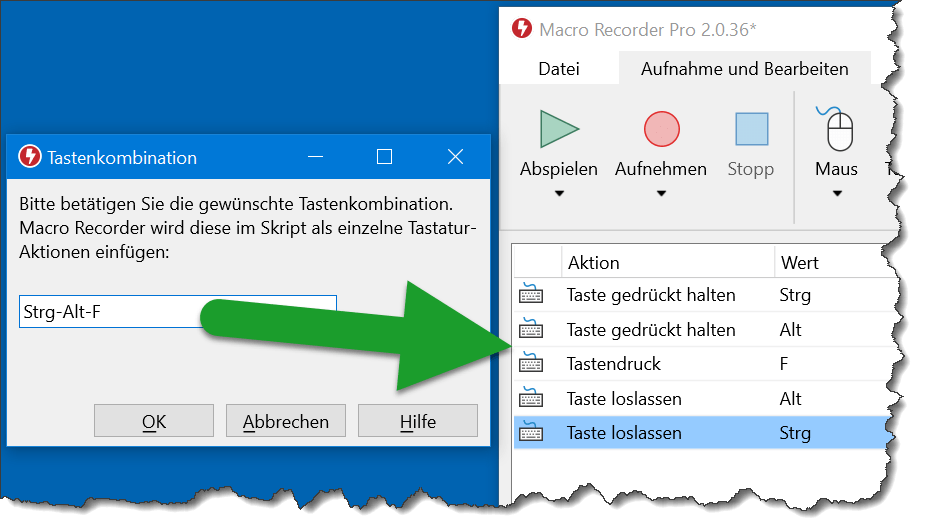Confirm with the OK button
Viewport: 927px width, 532px height.
point(154,421)
